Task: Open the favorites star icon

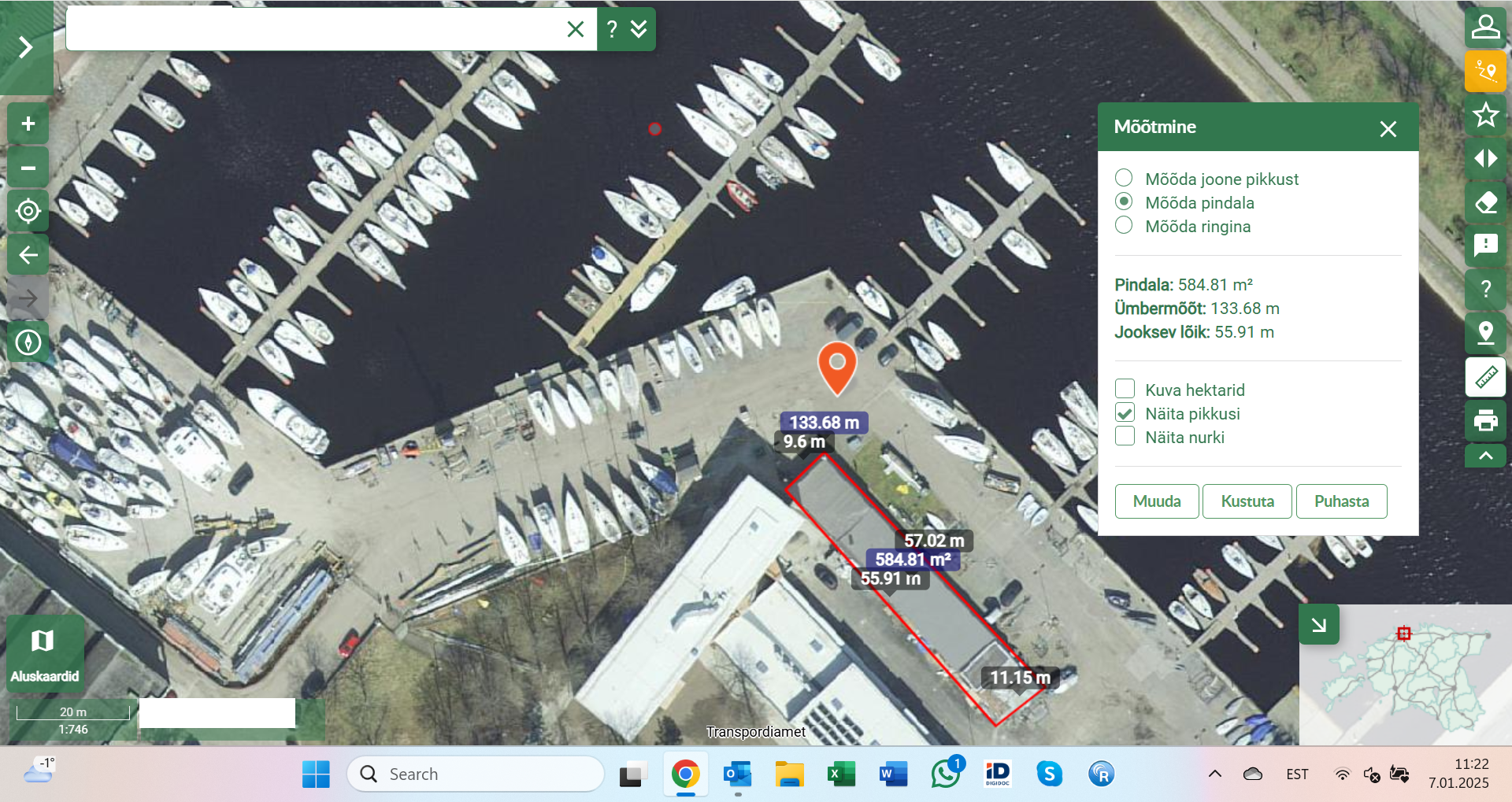Action: 1485,115
